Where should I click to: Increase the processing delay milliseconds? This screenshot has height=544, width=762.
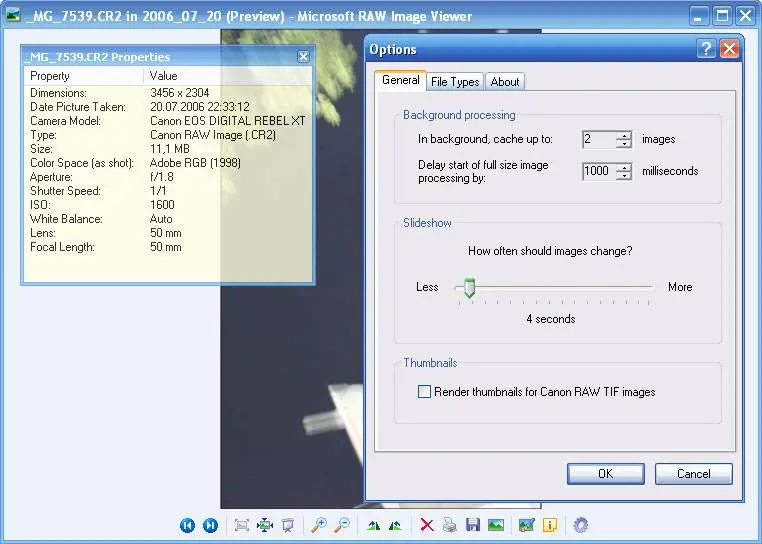(x=623, y=167)
